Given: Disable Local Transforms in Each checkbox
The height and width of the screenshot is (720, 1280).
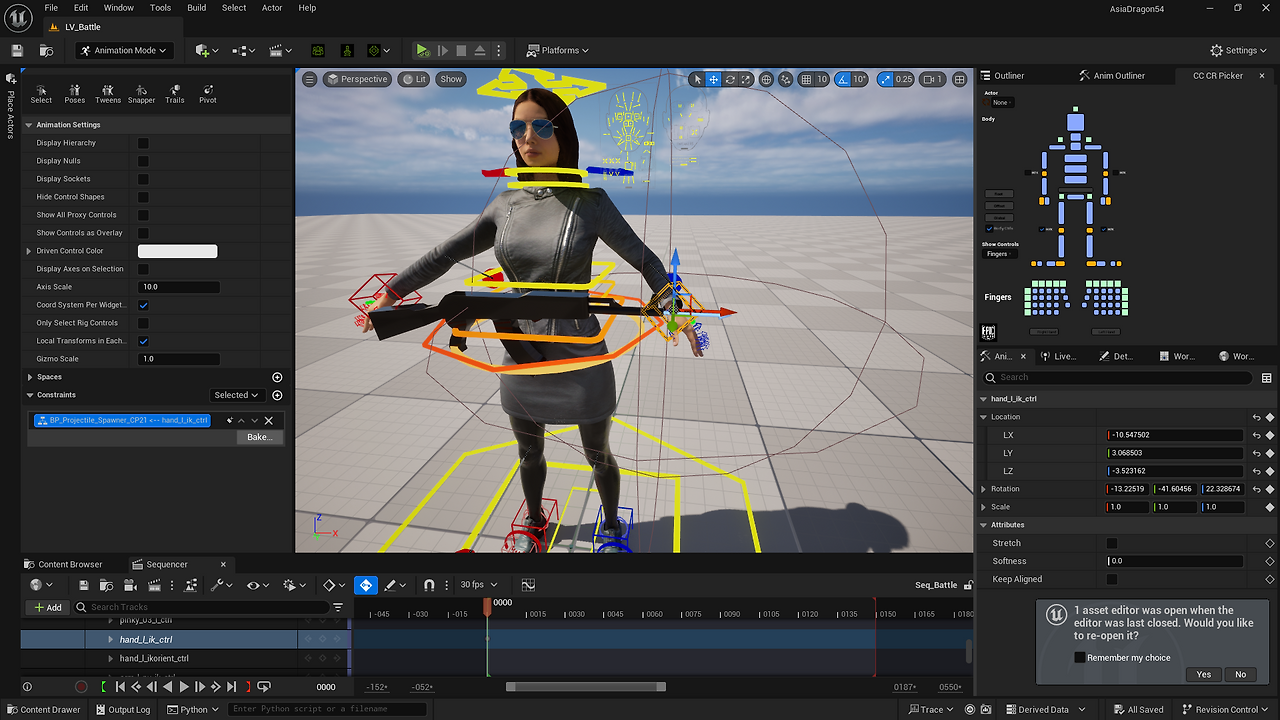Looking at the screenshot, I should (142, 340).
